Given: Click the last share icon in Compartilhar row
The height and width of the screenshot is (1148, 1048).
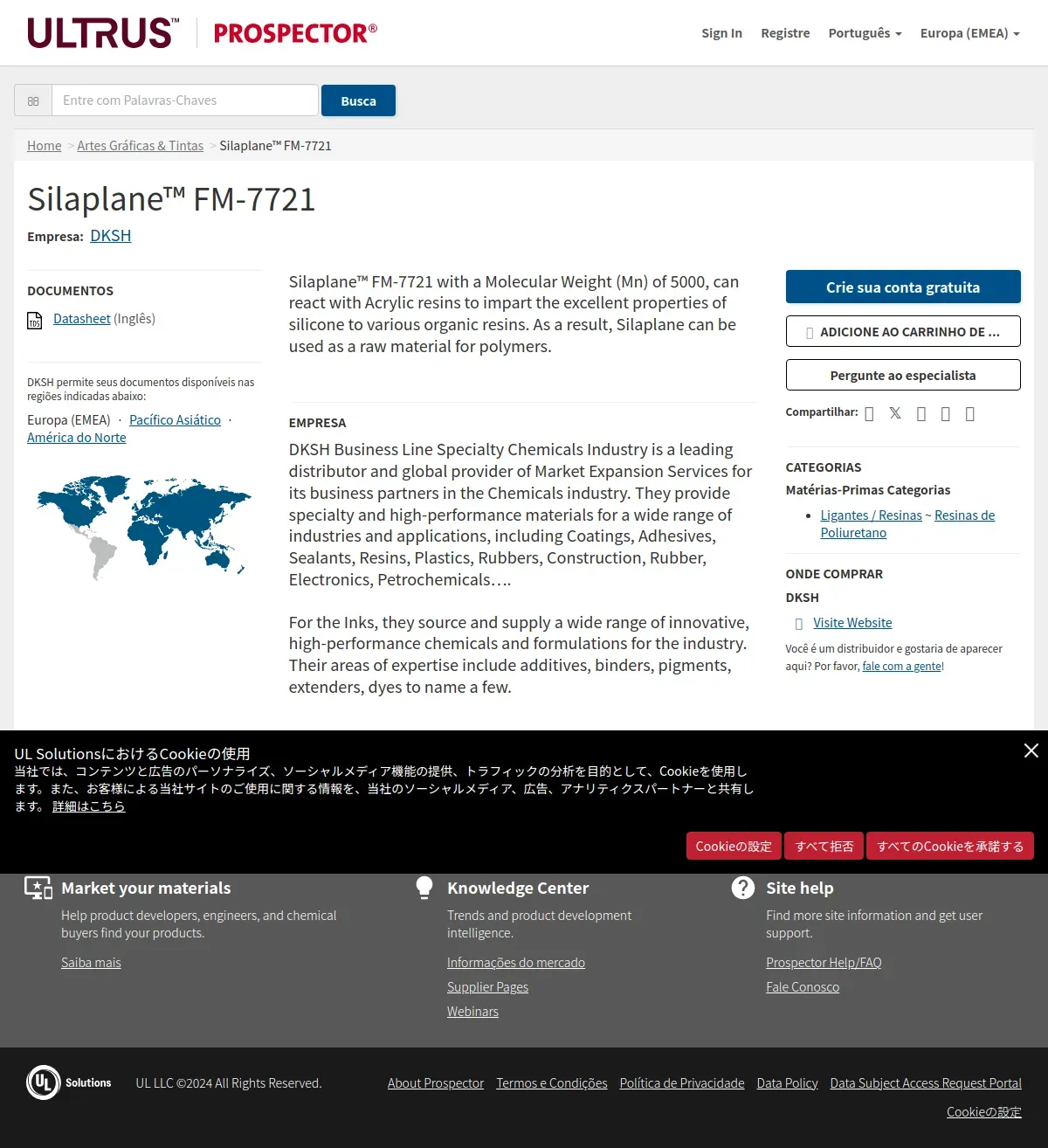Looking at the screenshot, I should point(970,414).
